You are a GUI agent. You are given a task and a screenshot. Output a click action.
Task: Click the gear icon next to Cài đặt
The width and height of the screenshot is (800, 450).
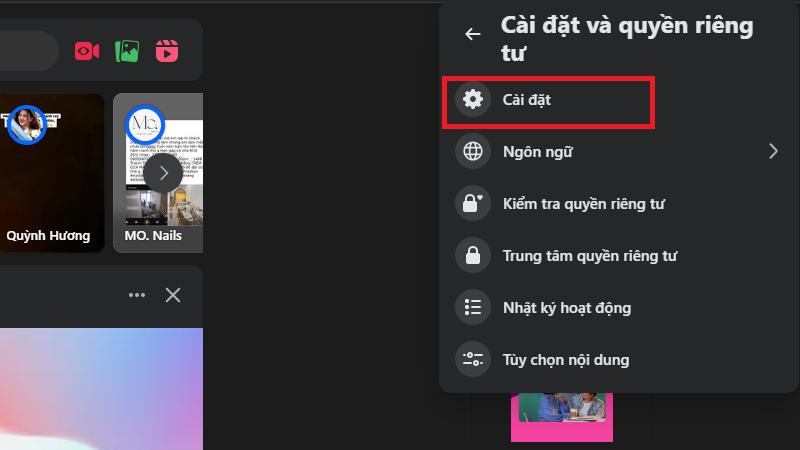[472, 100]
